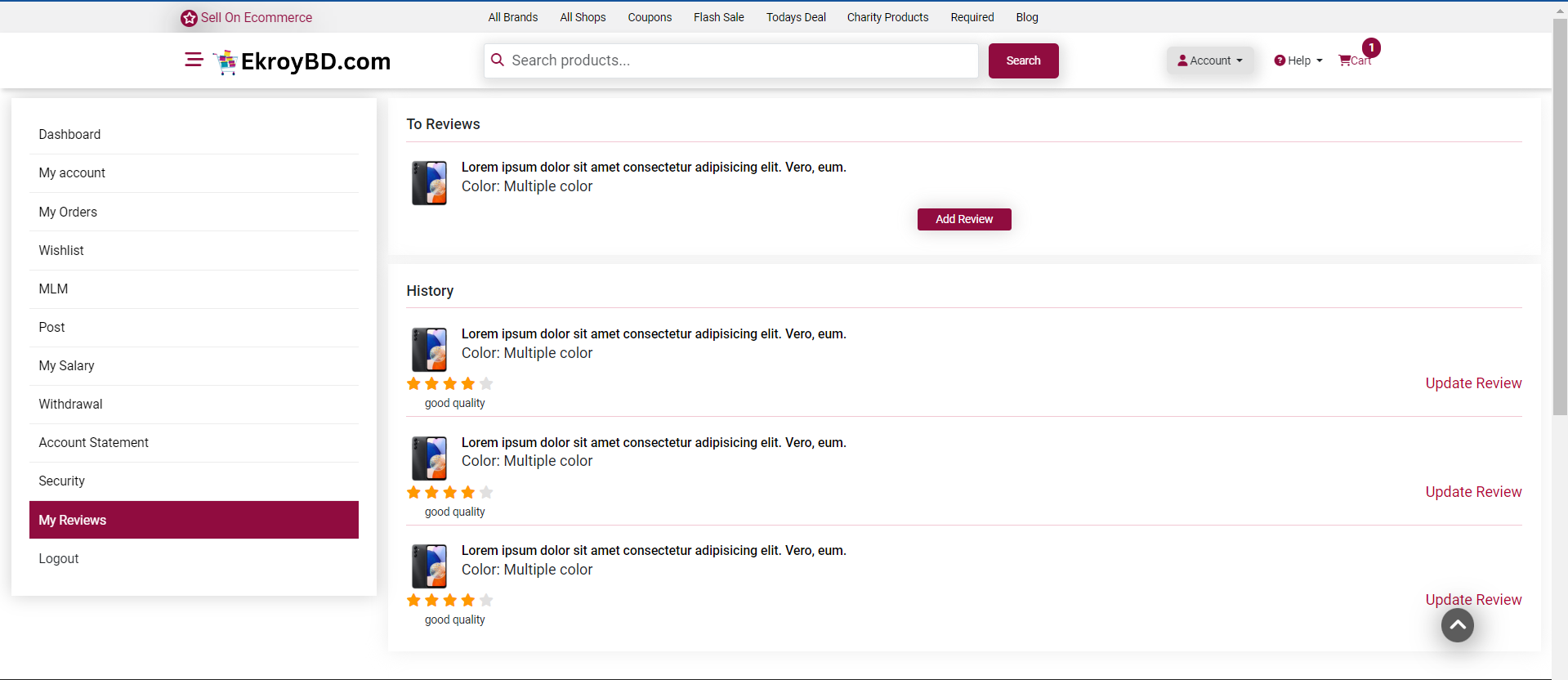The height and width of the screenshot is (680, 1568).
Task: Expand the Account dropdown
Action: 1209,60
